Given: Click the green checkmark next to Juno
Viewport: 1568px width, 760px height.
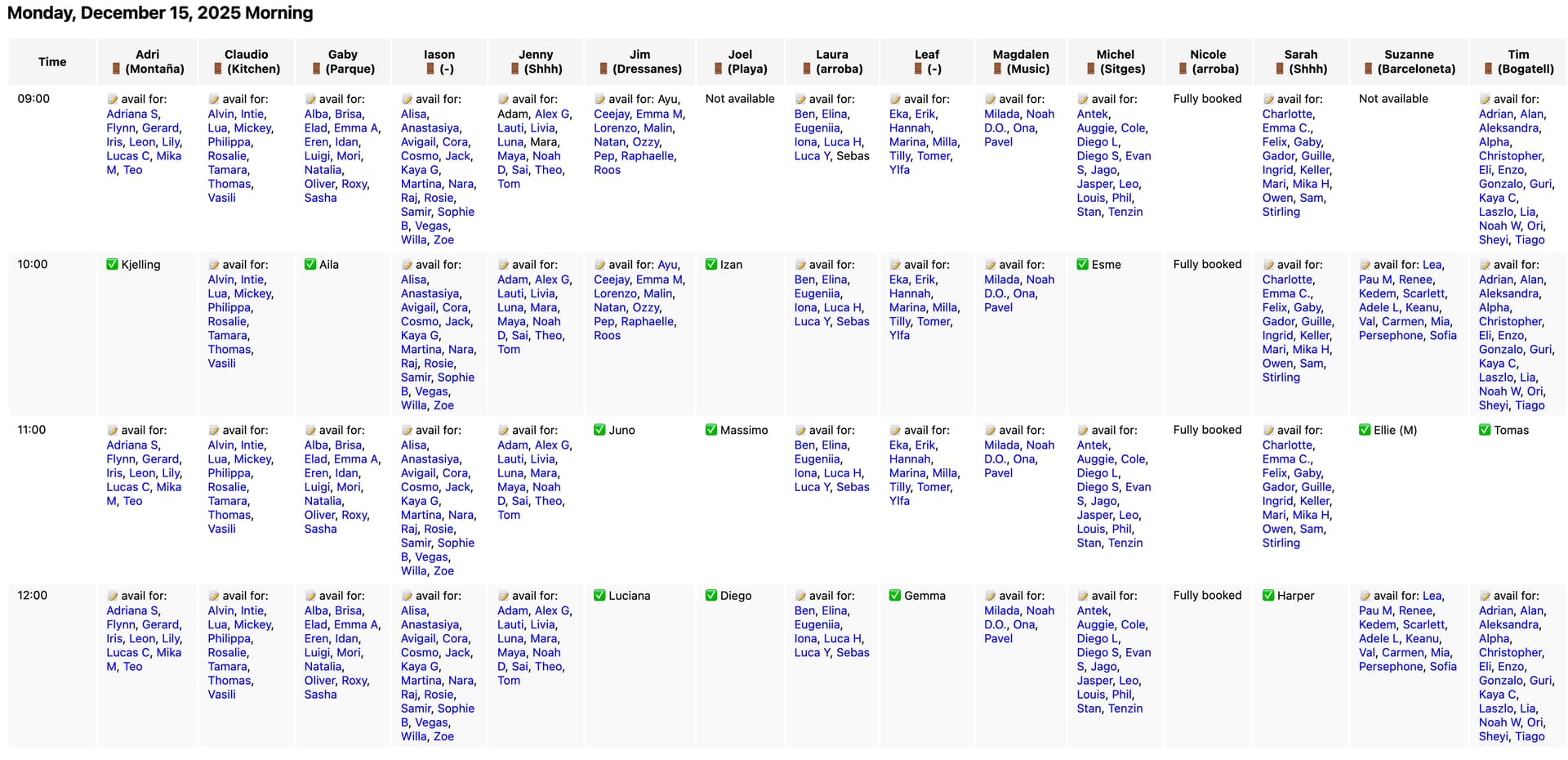Looking at the screenshot, I should [599, 430].
